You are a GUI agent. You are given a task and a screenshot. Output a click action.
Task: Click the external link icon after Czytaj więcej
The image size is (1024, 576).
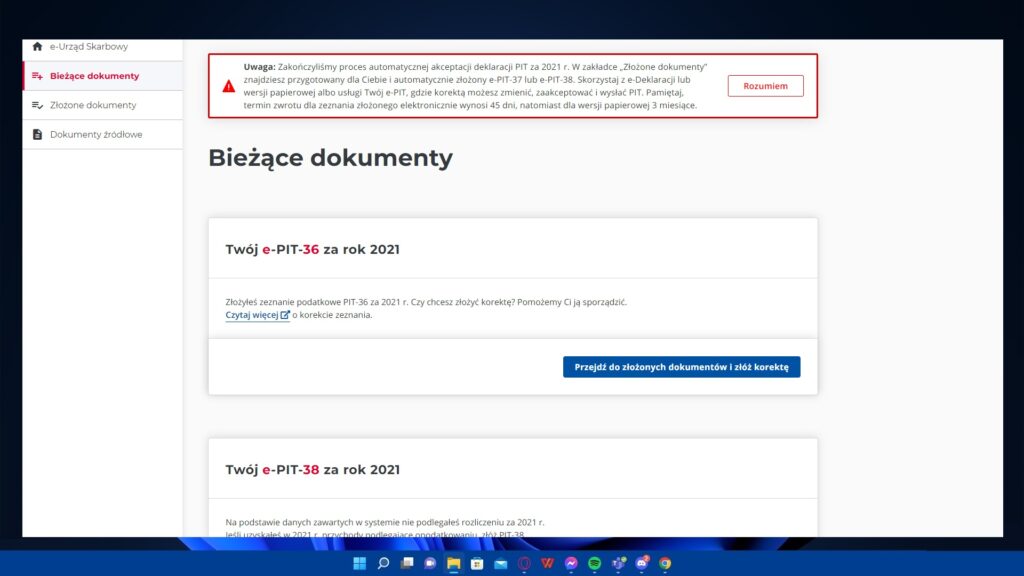[285, 314]
